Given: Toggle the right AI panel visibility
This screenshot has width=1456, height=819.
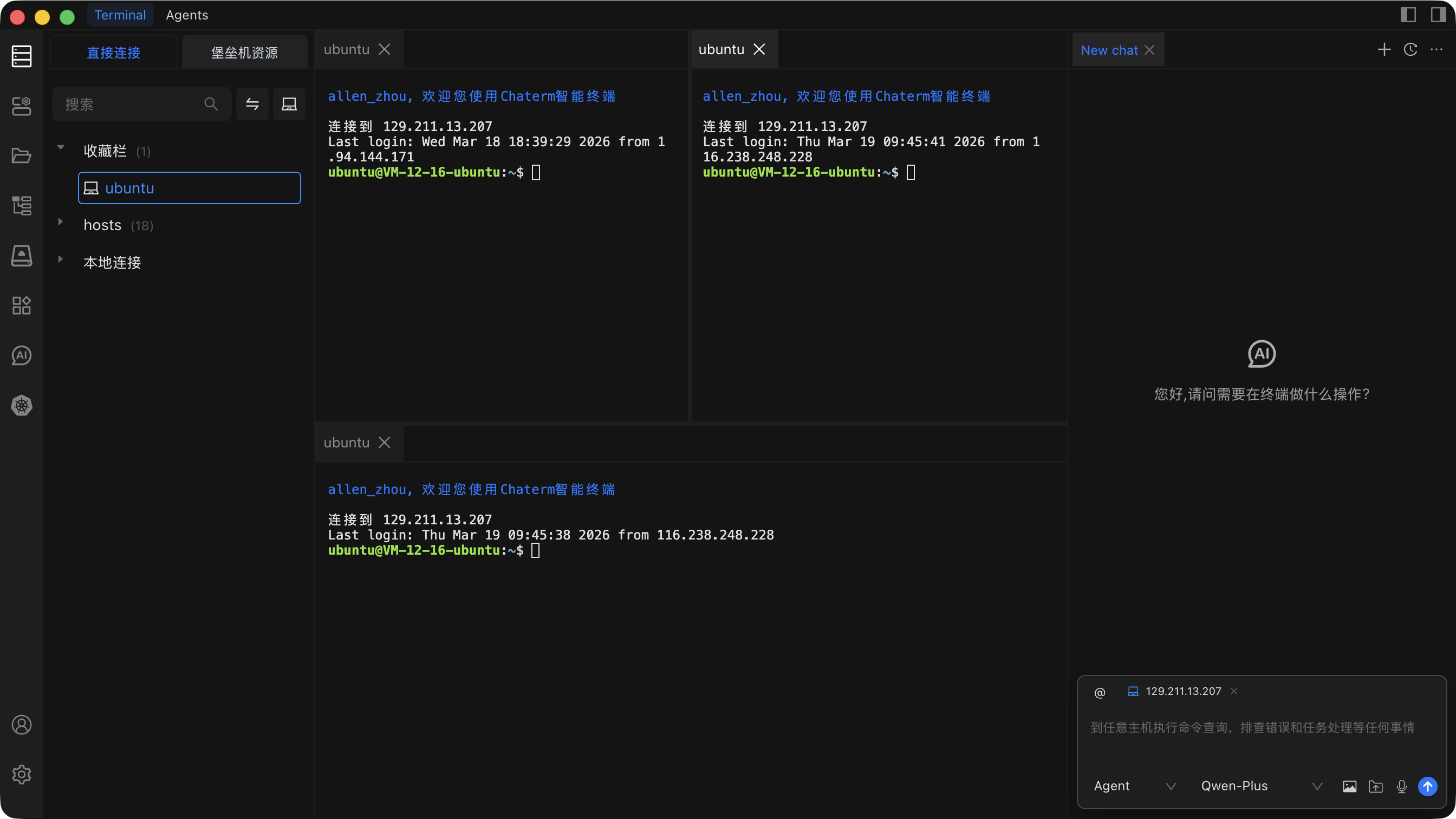Looking at the screenshot, I should click(x=1438, y=15).
